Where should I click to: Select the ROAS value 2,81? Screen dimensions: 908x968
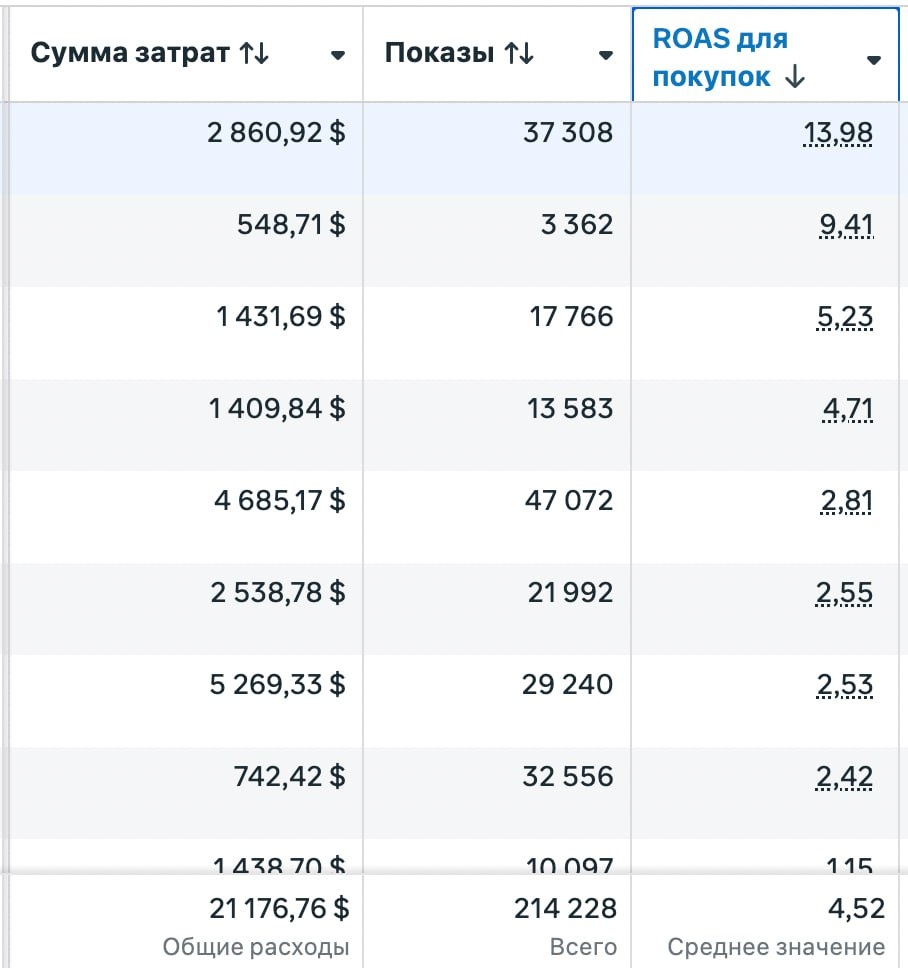[846, 501]
